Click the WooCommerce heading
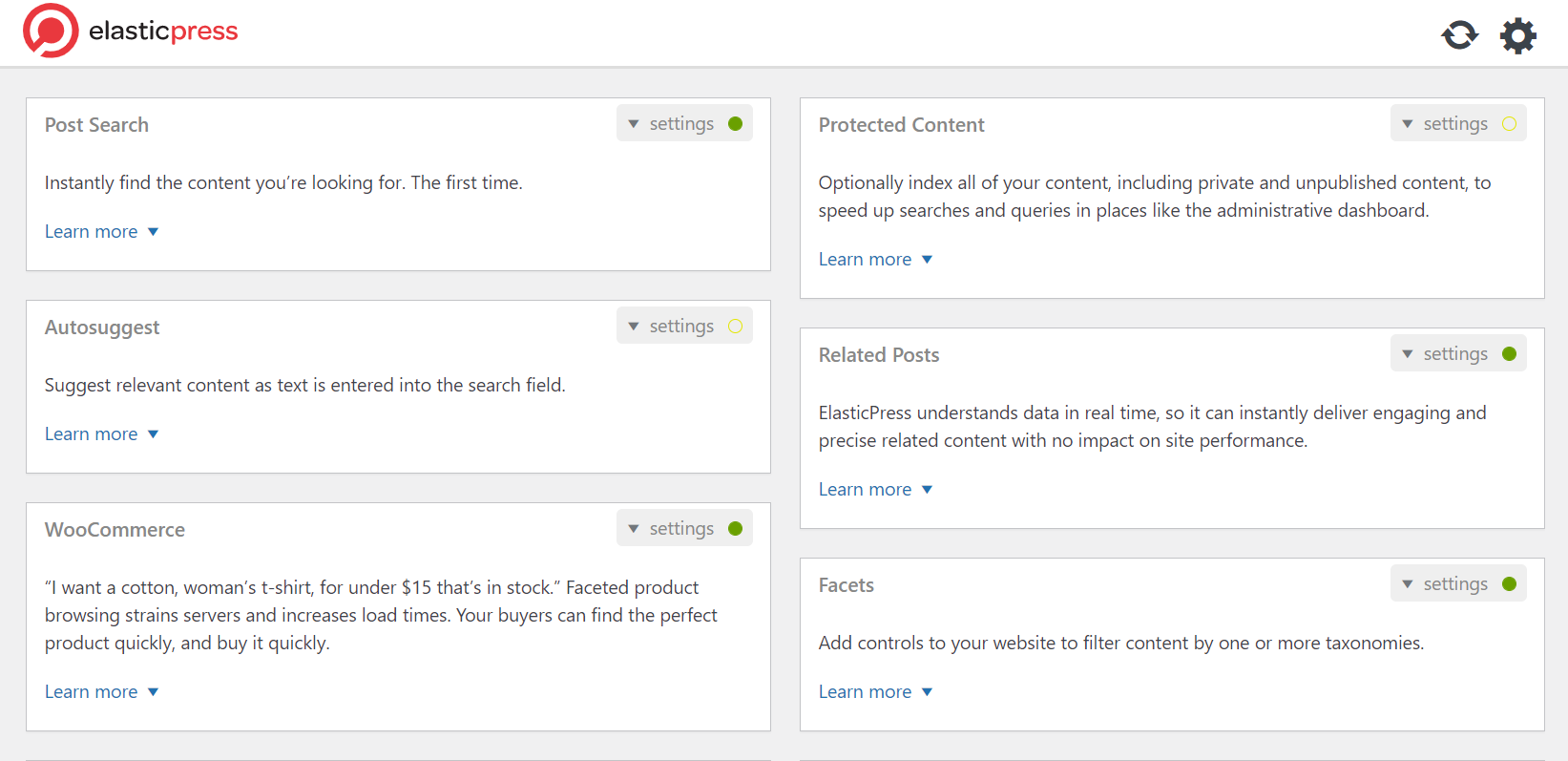Viewport: 1568px width, 761px height. click(x=115, y=529)
